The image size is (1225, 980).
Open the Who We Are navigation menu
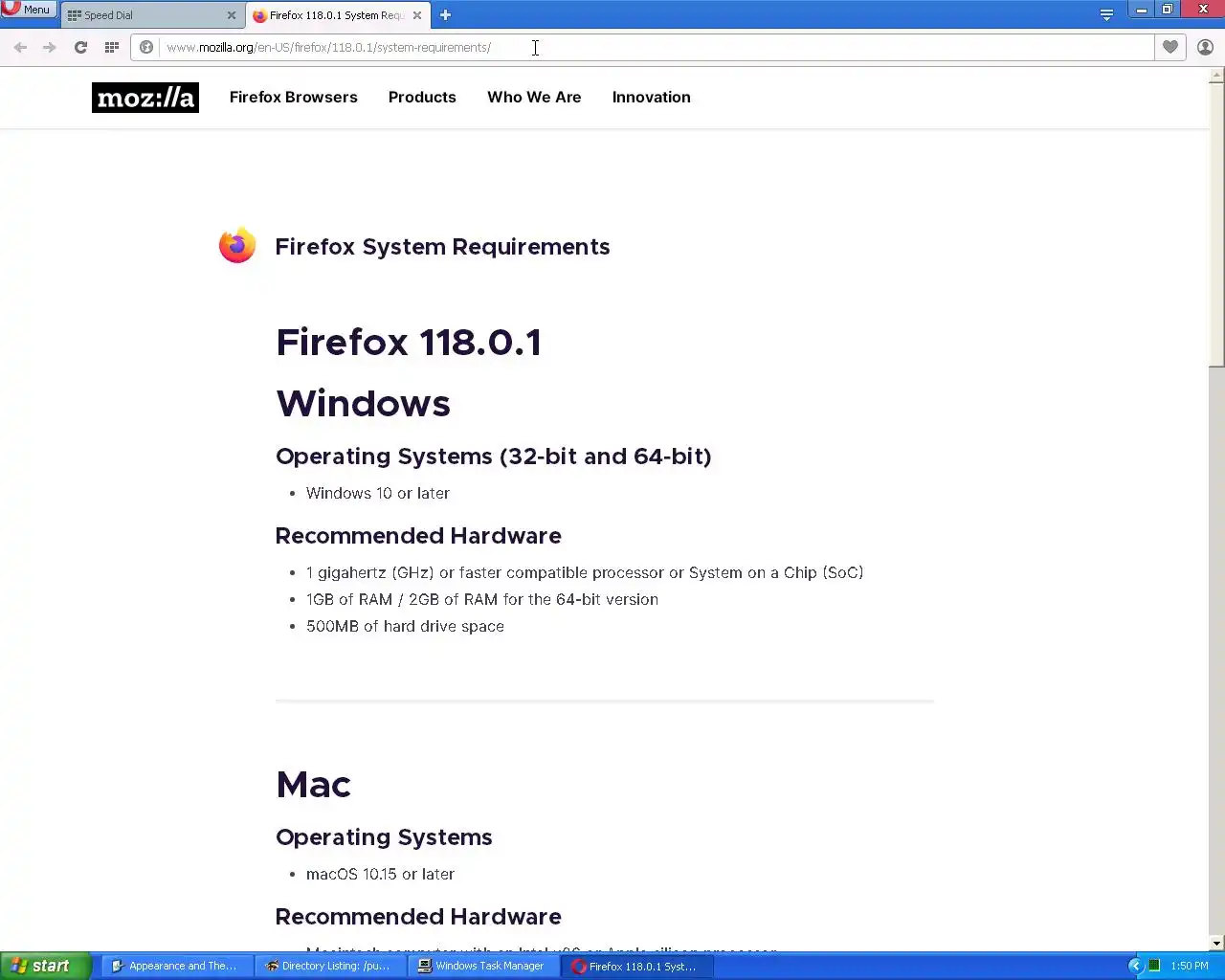[x=534, y=98]
